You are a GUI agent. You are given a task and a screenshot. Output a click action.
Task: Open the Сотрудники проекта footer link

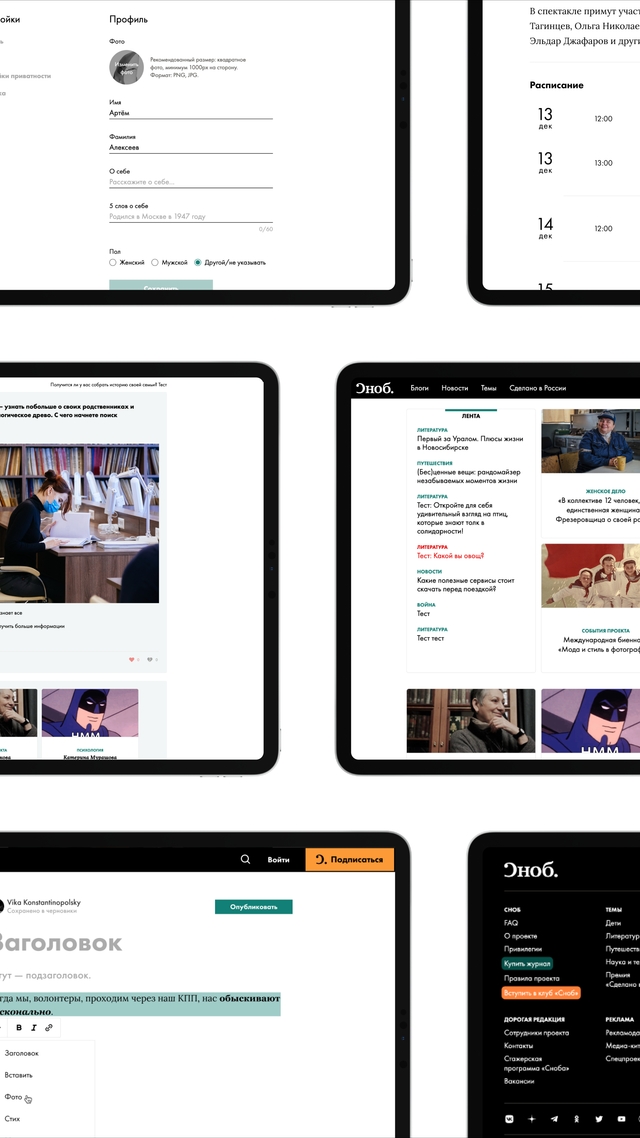(x=536, y=1033)
